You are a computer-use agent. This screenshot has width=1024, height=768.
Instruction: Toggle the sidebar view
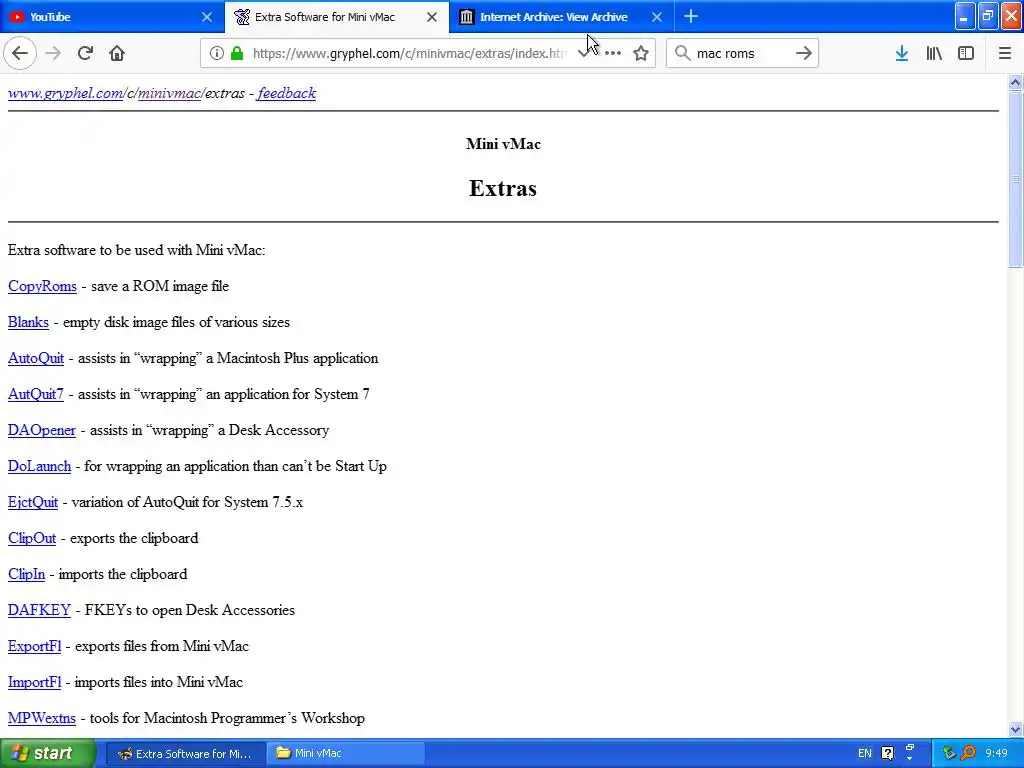coord(966,54)
